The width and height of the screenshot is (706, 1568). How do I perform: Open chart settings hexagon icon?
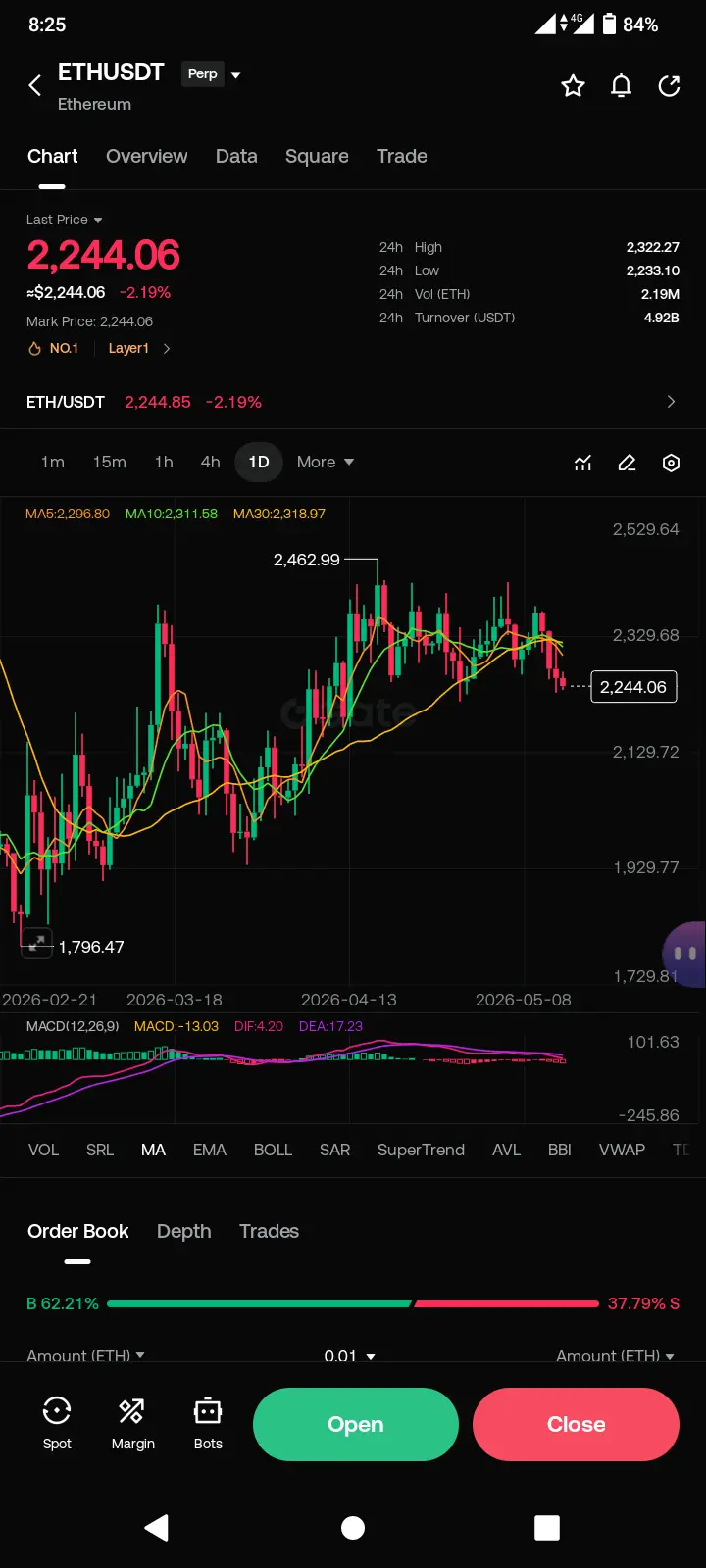pos(671,463)
